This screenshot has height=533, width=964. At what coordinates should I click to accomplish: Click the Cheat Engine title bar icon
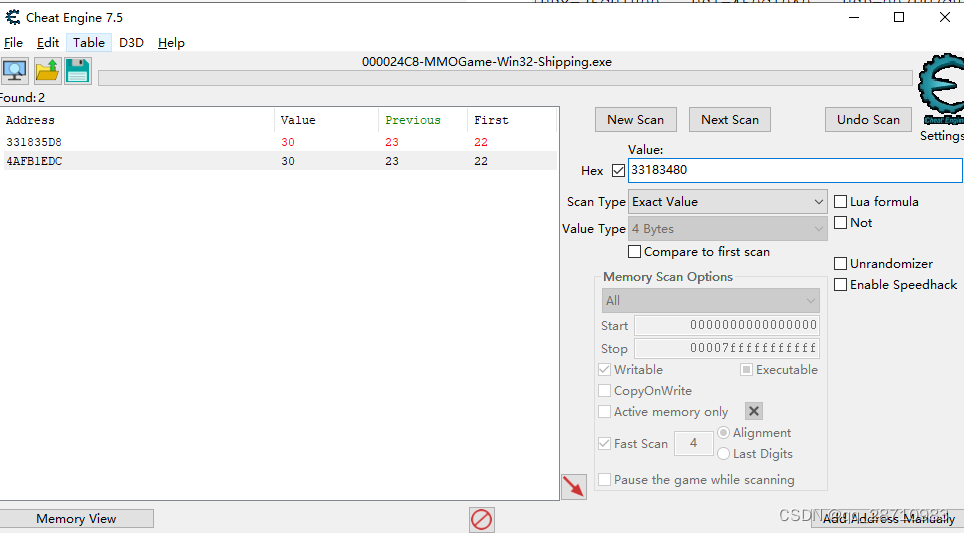pyautogui.click(x=12, y=17)
